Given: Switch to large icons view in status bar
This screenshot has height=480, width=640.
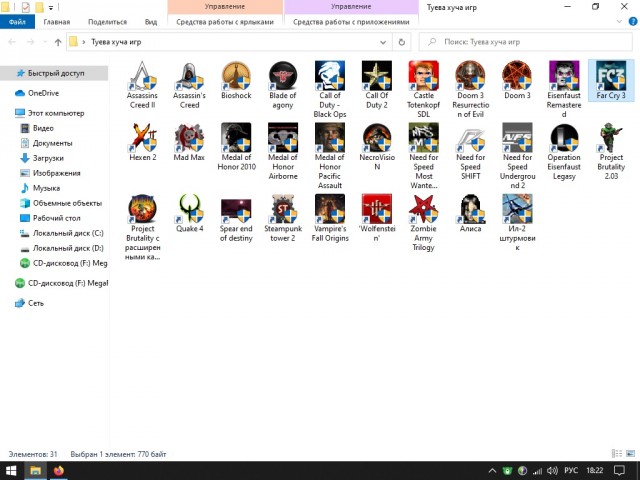Looking at the screenshot, I should point(630,453).
